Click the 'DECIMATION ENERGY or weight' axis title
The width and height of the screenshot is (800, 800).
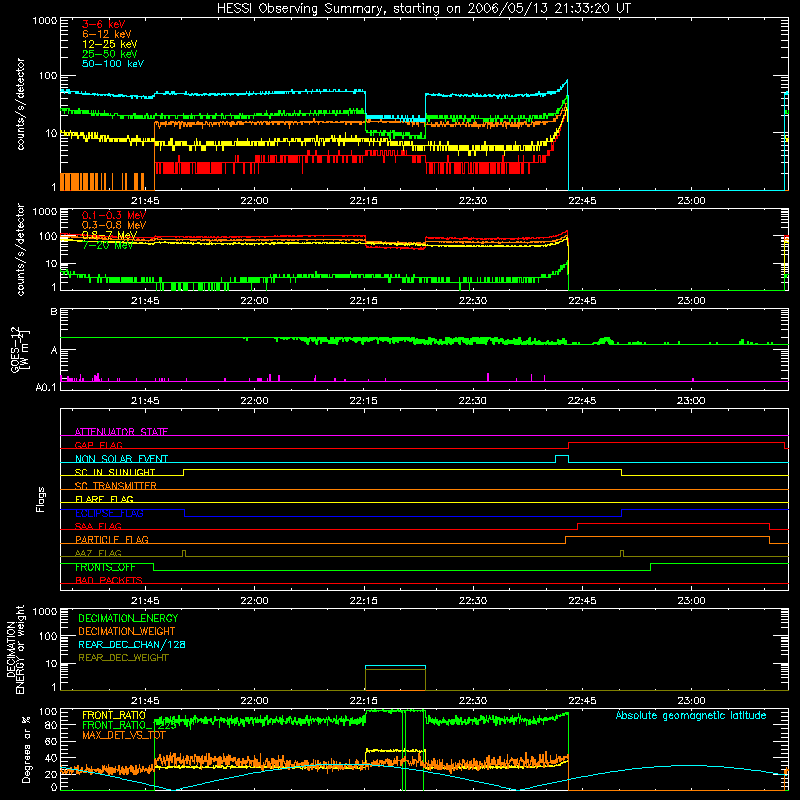pos(15,649)
